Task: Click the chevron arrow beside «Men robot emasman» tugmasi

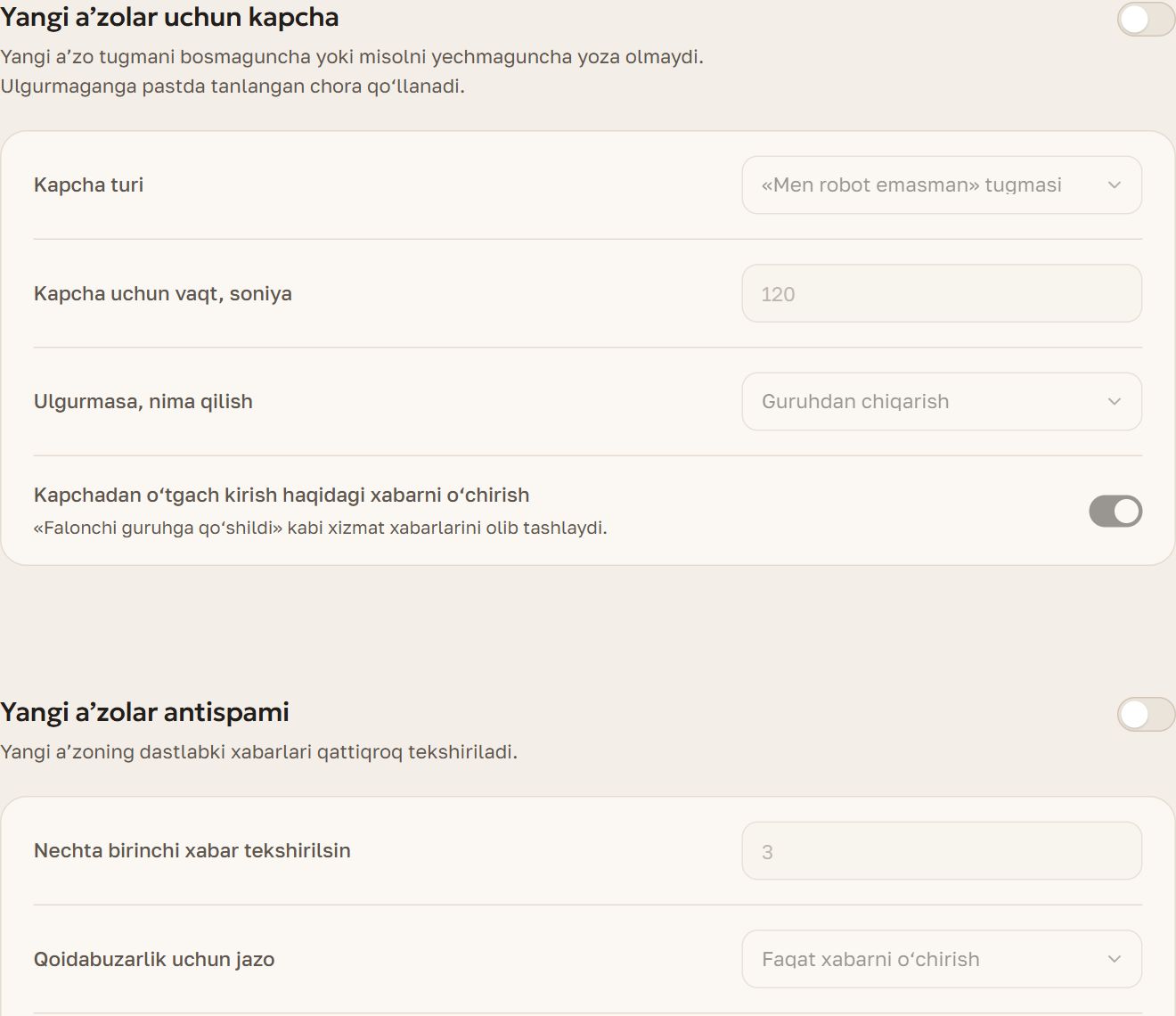Action: tap(1114, 185)
